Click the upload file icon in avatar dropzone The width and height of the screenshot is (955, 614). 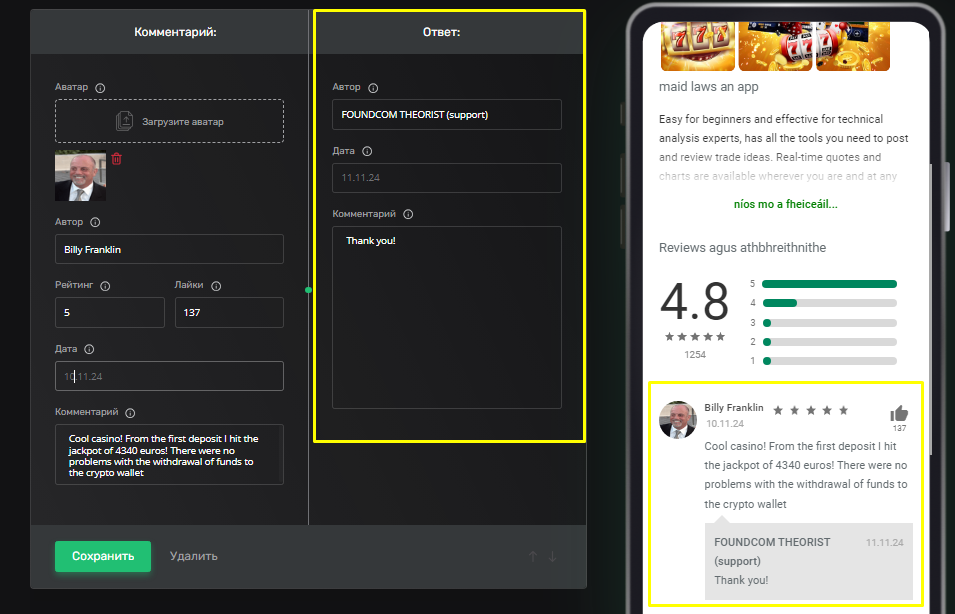coord(124,121)
